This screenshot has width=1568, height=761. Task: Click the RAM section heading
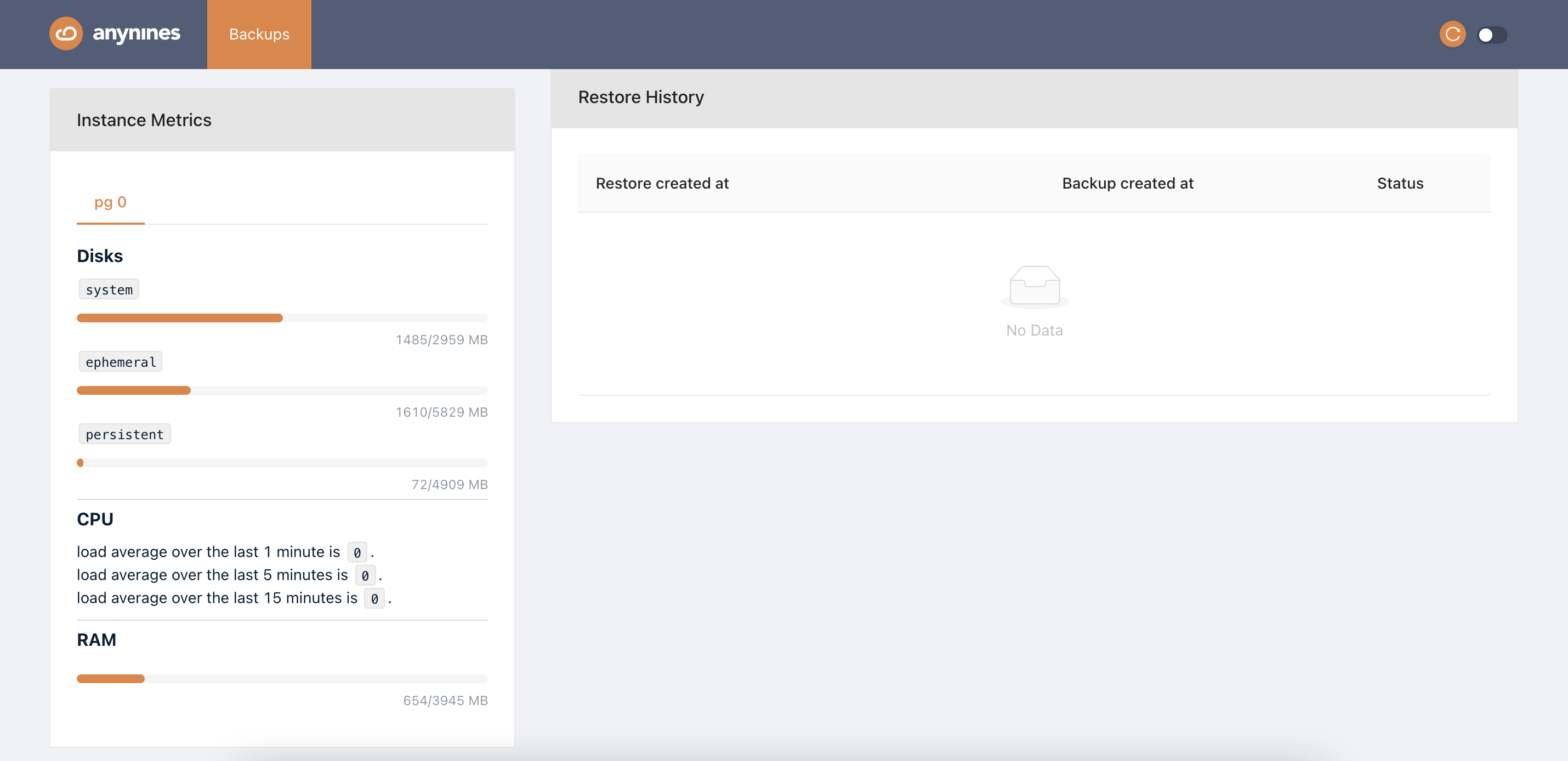[x=96, y=640]
